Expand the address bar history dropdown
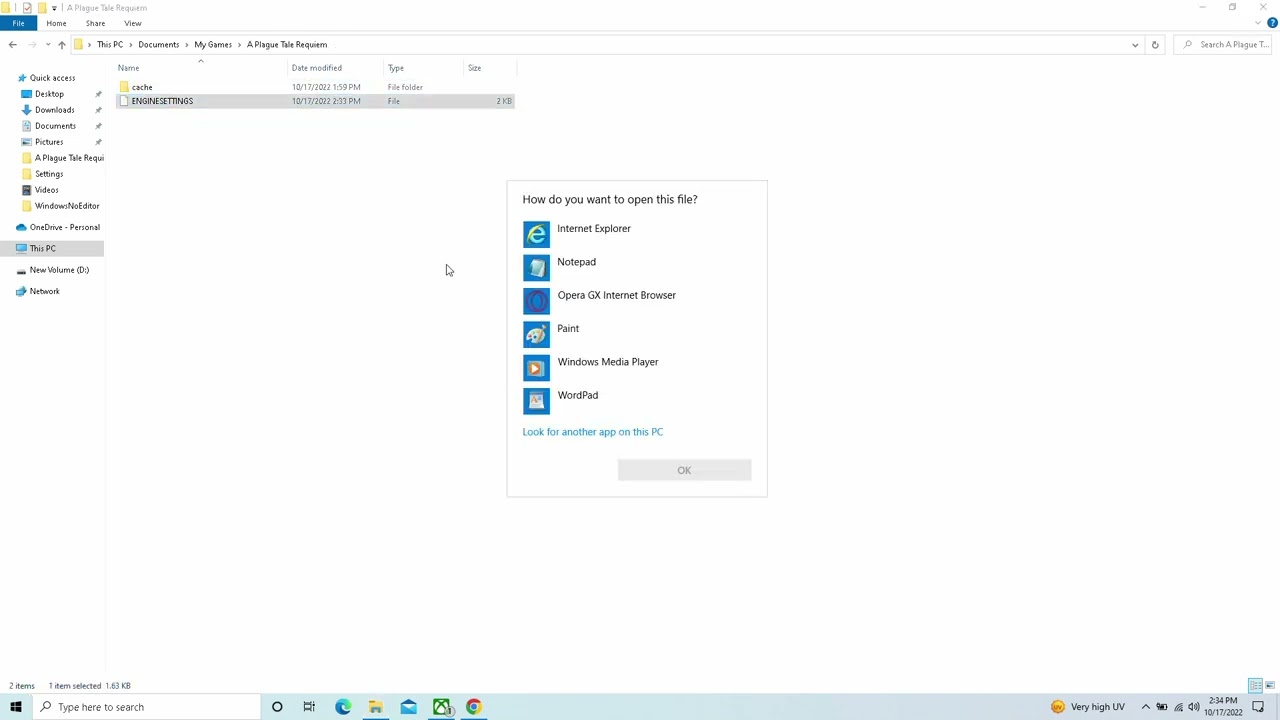1280x720 pixels. click(x=1135, y=44)
